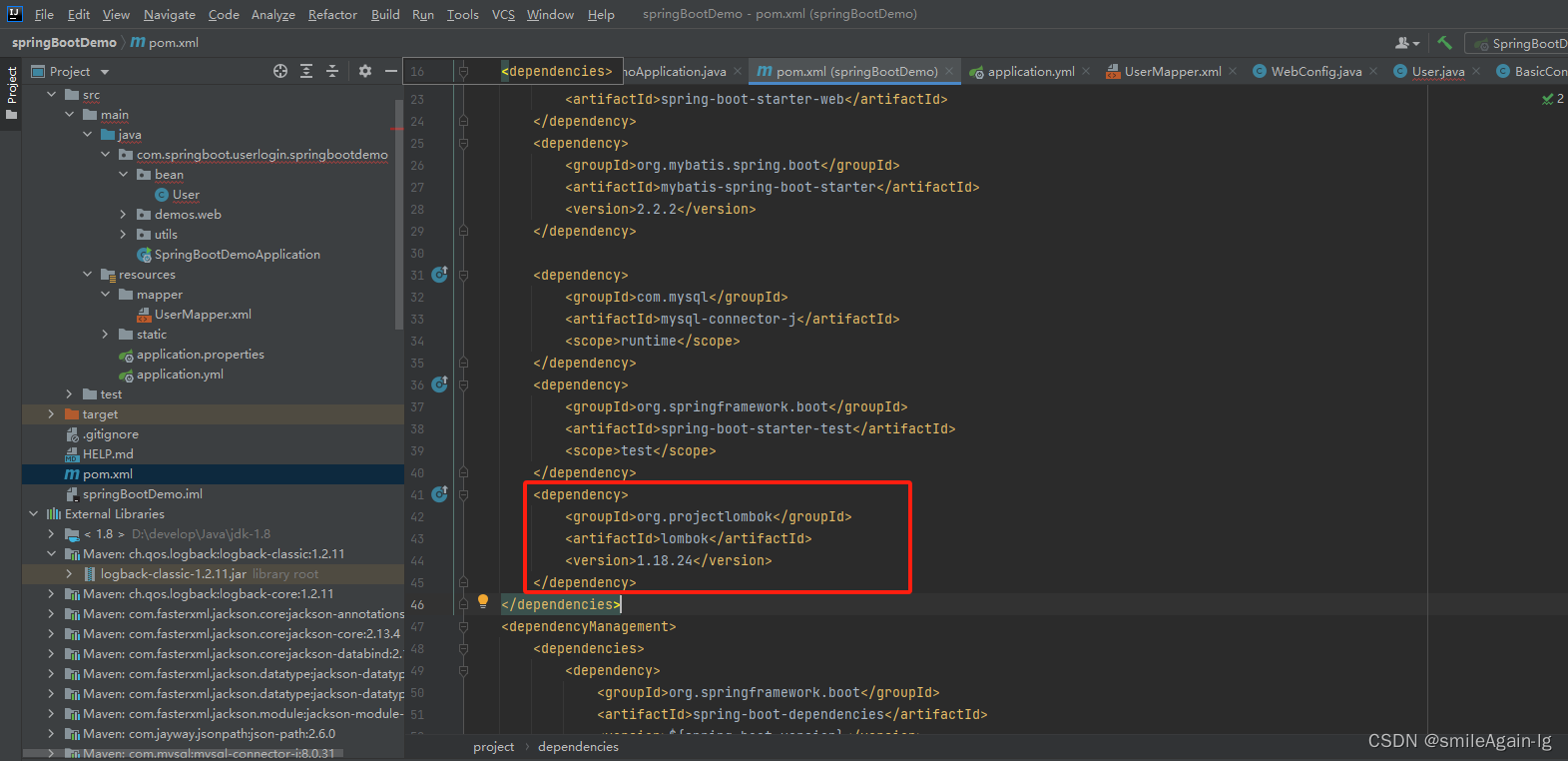The image size is (1568, 761).
Task: Switch to the UserMapper.xml tab
Action: coord(1172,72)
